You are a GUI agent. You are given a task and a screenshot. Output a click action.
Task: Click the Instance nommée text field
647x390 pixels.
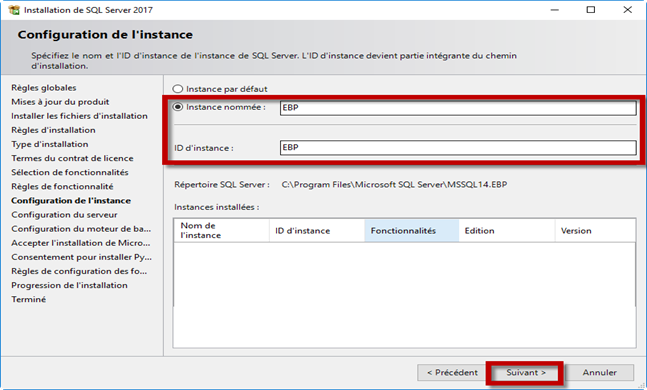458,108
